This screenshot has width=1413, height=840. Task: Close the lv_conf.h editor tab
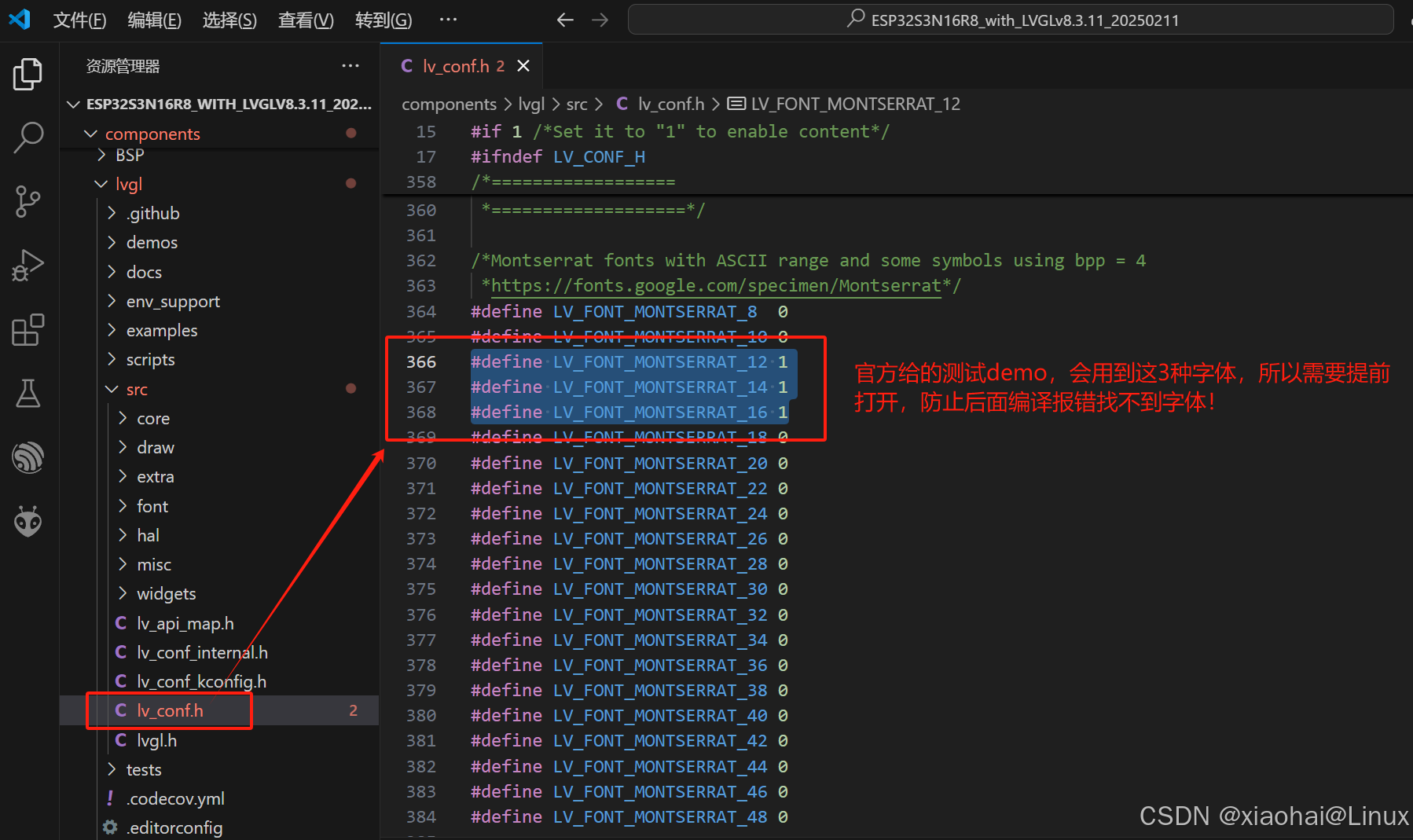(x=523, y=66)
